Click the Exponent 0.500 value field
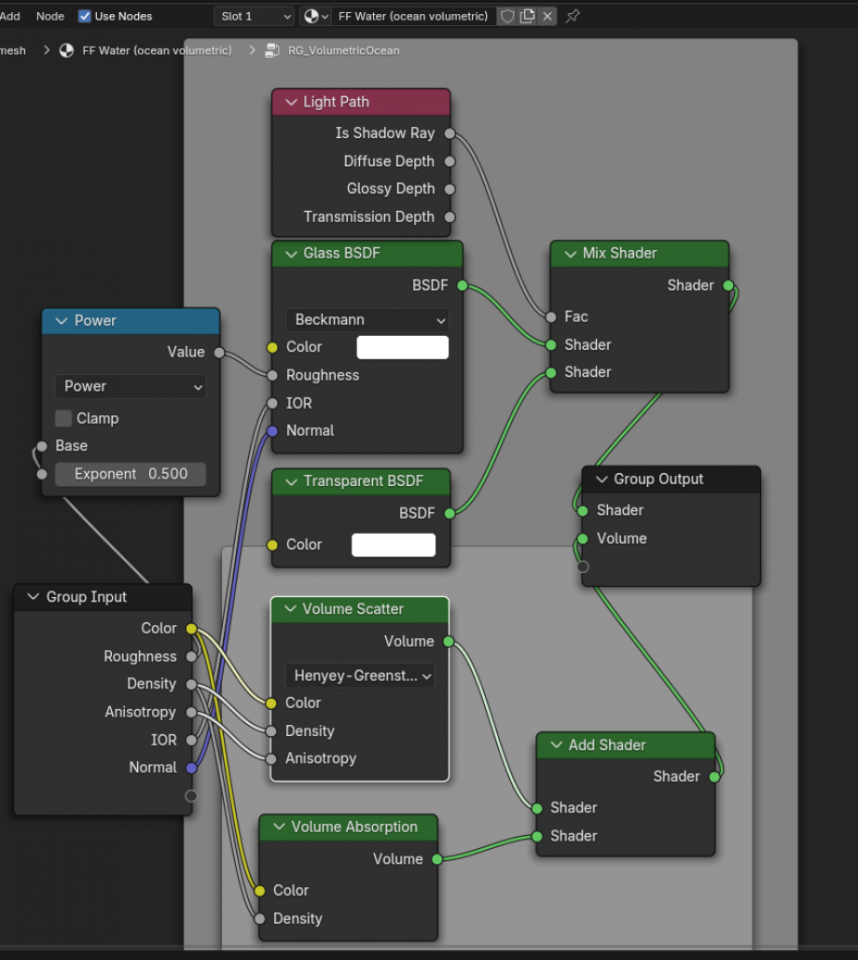The height and width of the screenshot is (960, 858). tap(130, 474)
